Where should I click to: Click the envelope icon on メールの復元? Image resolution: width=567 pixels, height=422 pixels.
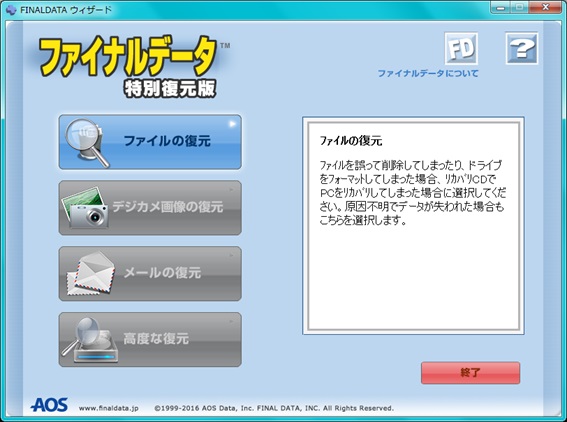(x=91, y=273)
